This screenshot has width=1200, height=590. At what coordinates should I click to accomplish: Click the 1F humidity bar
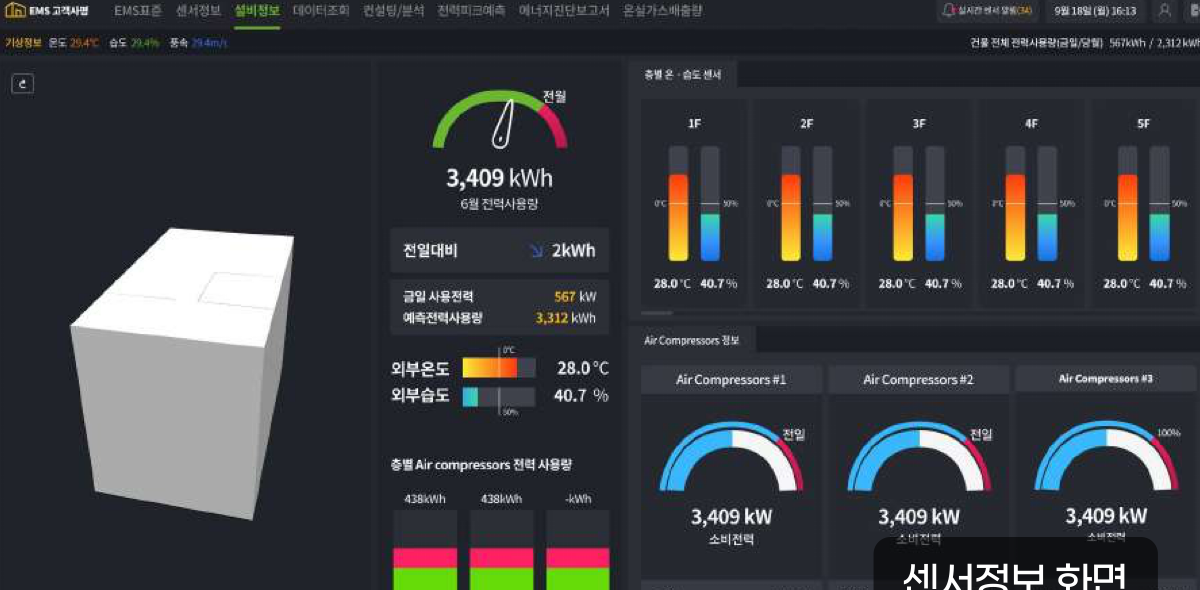click(710, 203)
